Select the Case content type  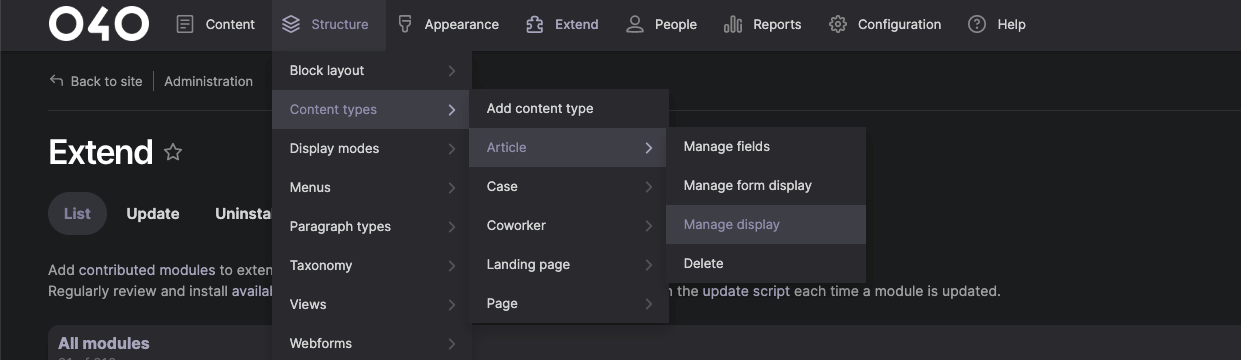click(568, 187)
